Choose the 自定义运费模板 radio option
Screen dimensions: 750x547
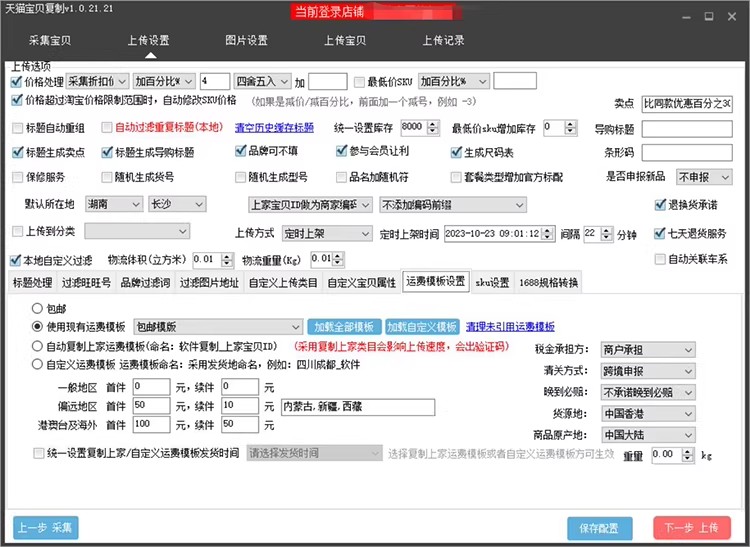[38, 365]
